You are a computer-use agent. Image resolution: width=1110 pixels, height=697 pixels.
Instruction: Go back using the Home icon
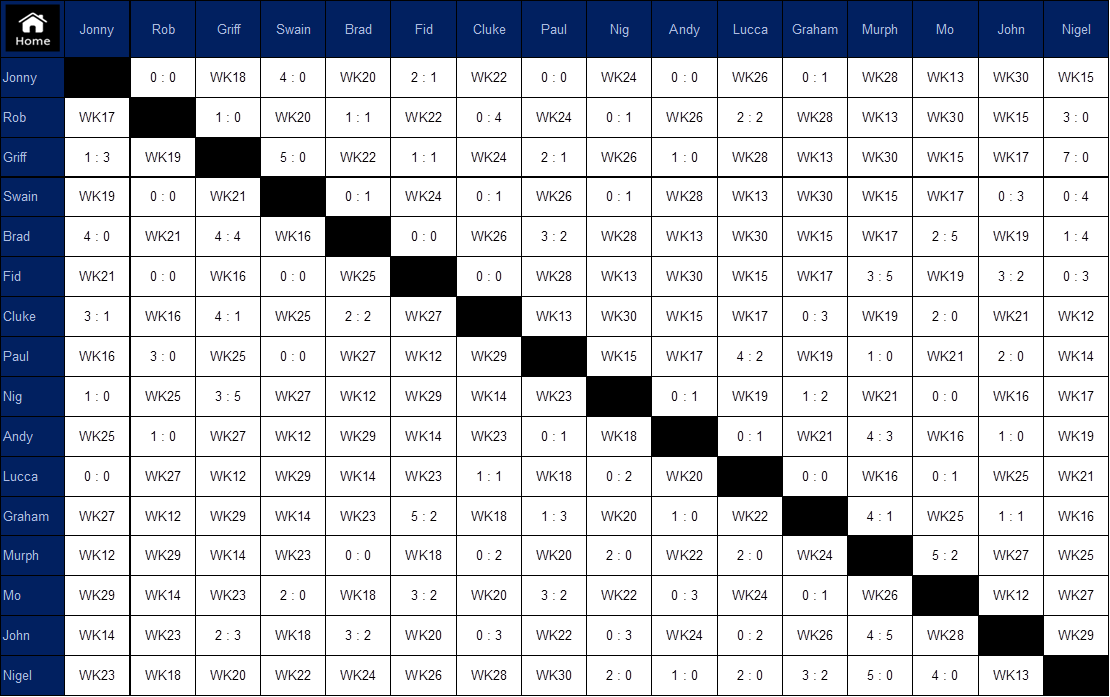(x=33, y=29)
